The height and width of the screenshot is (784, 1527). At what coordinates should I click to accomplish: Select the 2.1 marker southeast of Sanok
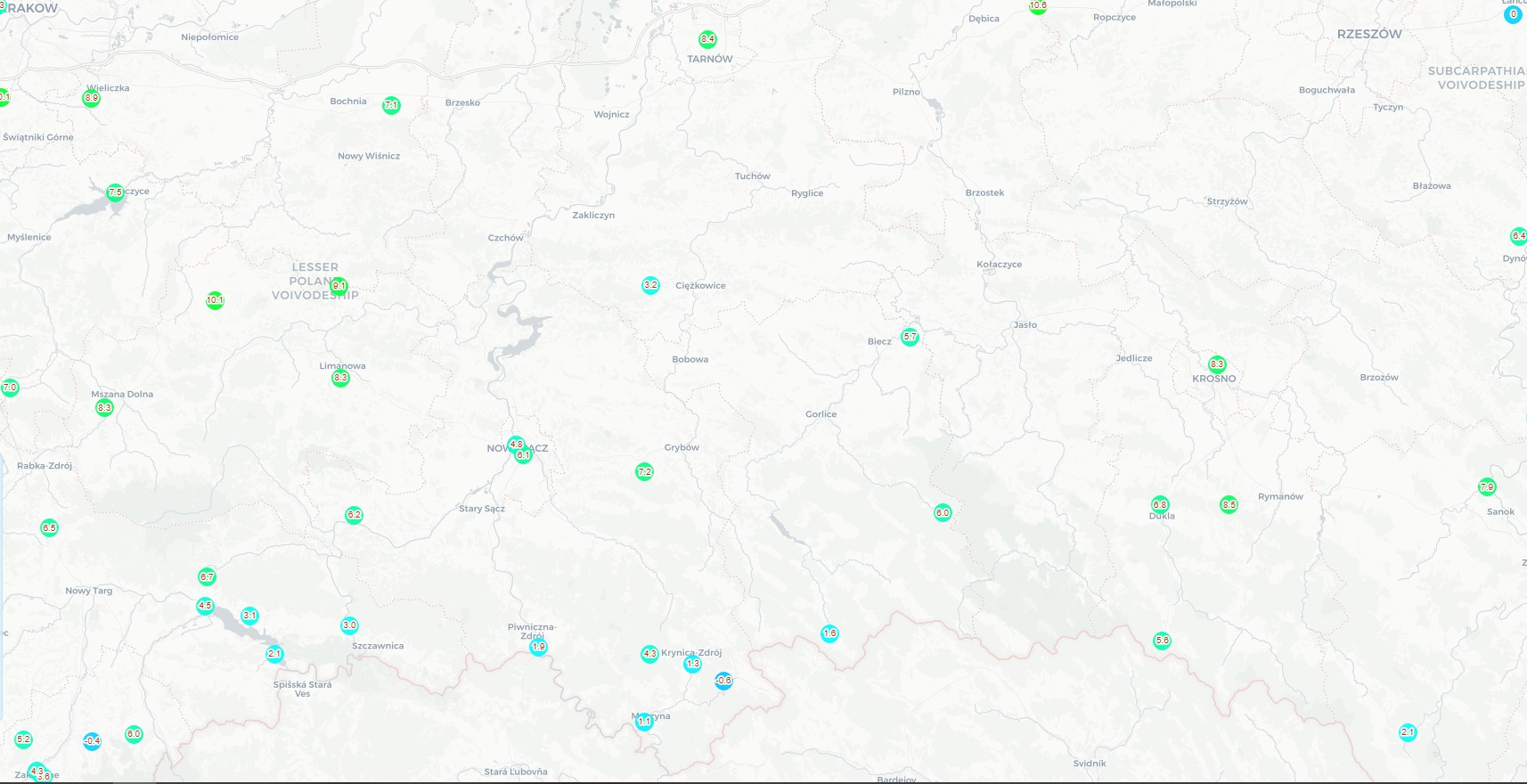[x=1408, y=732]
